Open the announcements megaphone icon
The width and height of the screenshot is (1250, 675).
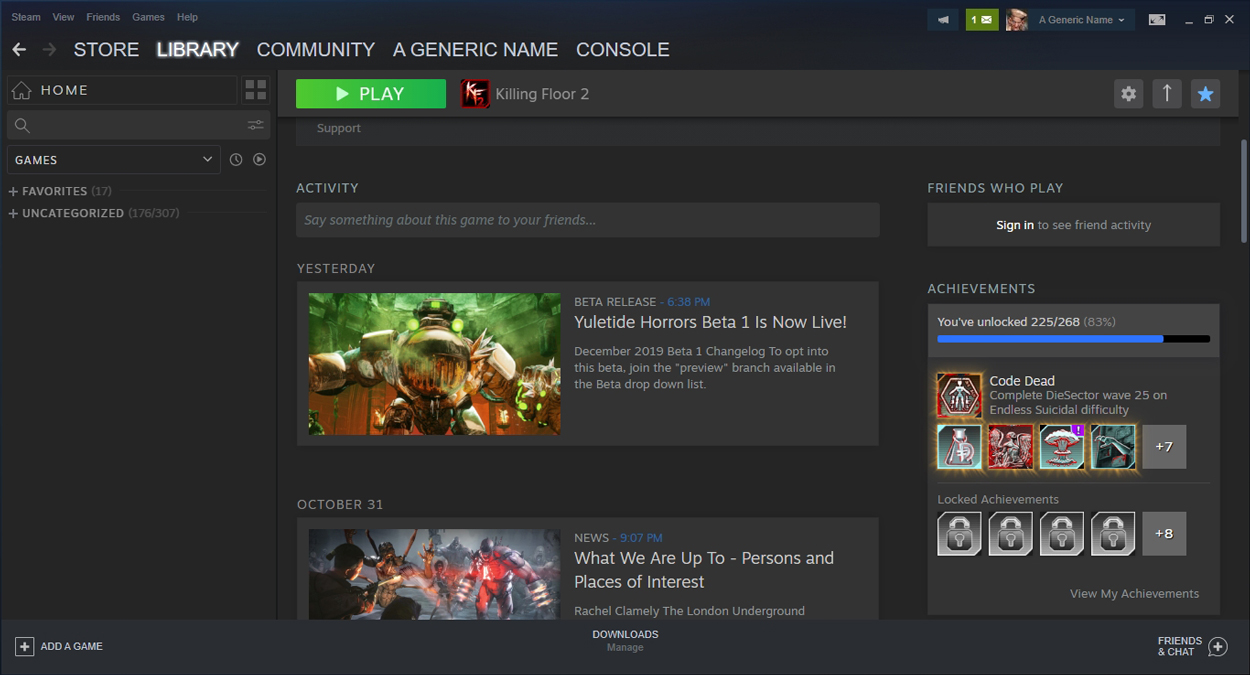[942, 19]
